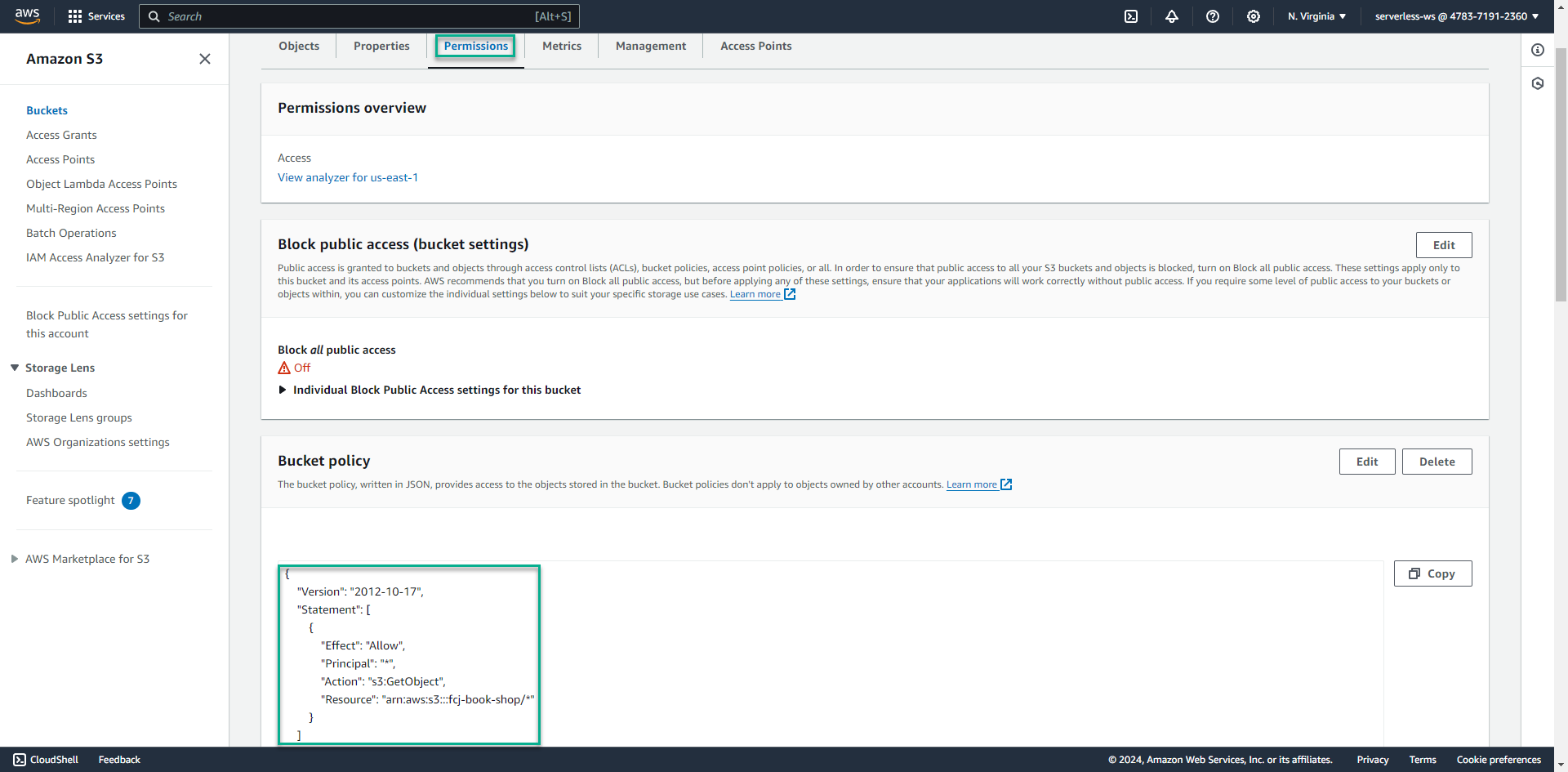Open Cookie preferences in footer
Viewport: 1568px width, 772px height.
click(1499, 760)
